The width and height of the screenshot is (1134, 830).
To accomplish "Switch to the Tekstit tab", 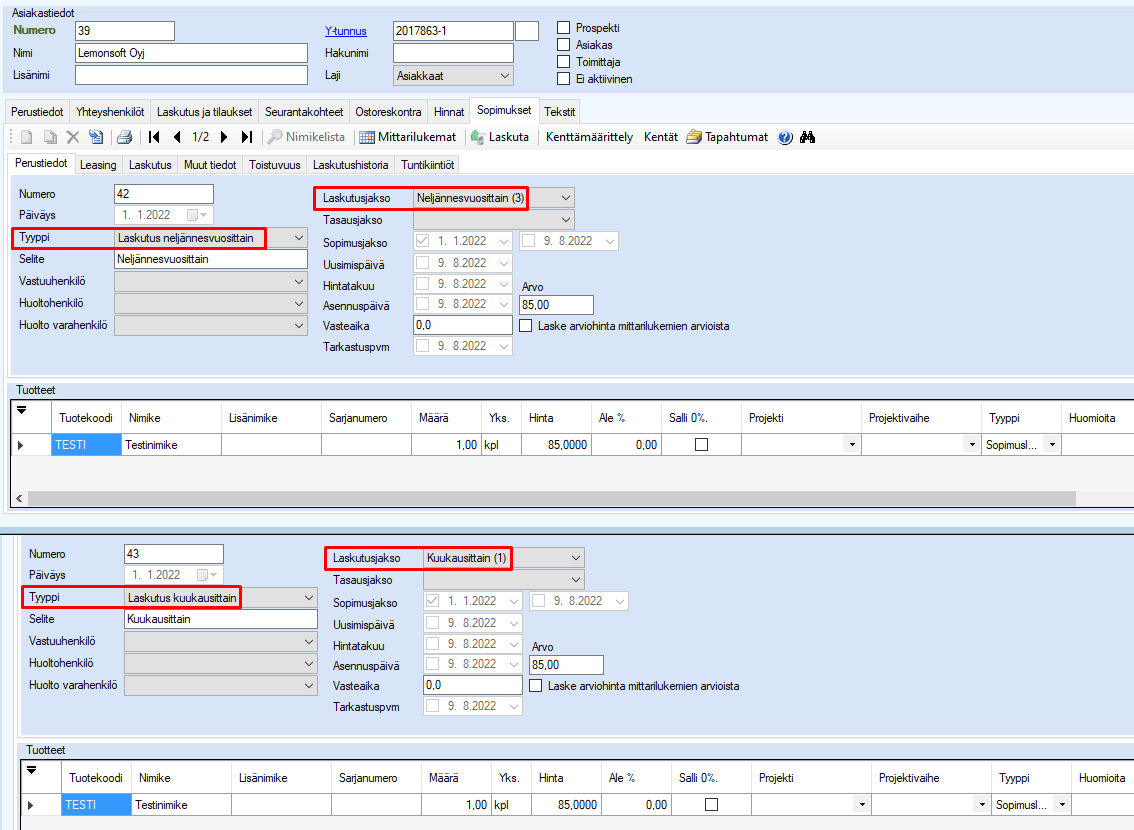I will point(560,112).
